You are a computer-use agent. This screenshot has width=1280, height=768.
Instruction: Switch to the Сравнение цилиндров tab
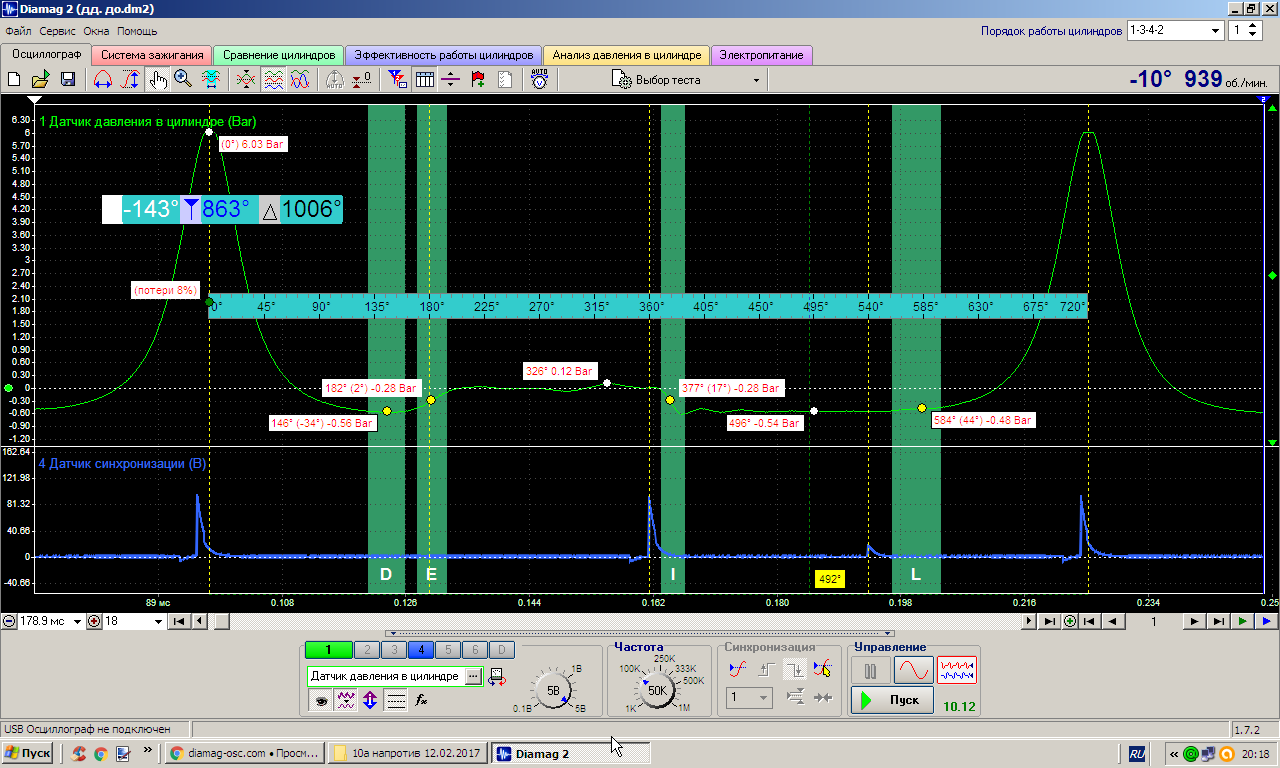click(x=279, y=55)
